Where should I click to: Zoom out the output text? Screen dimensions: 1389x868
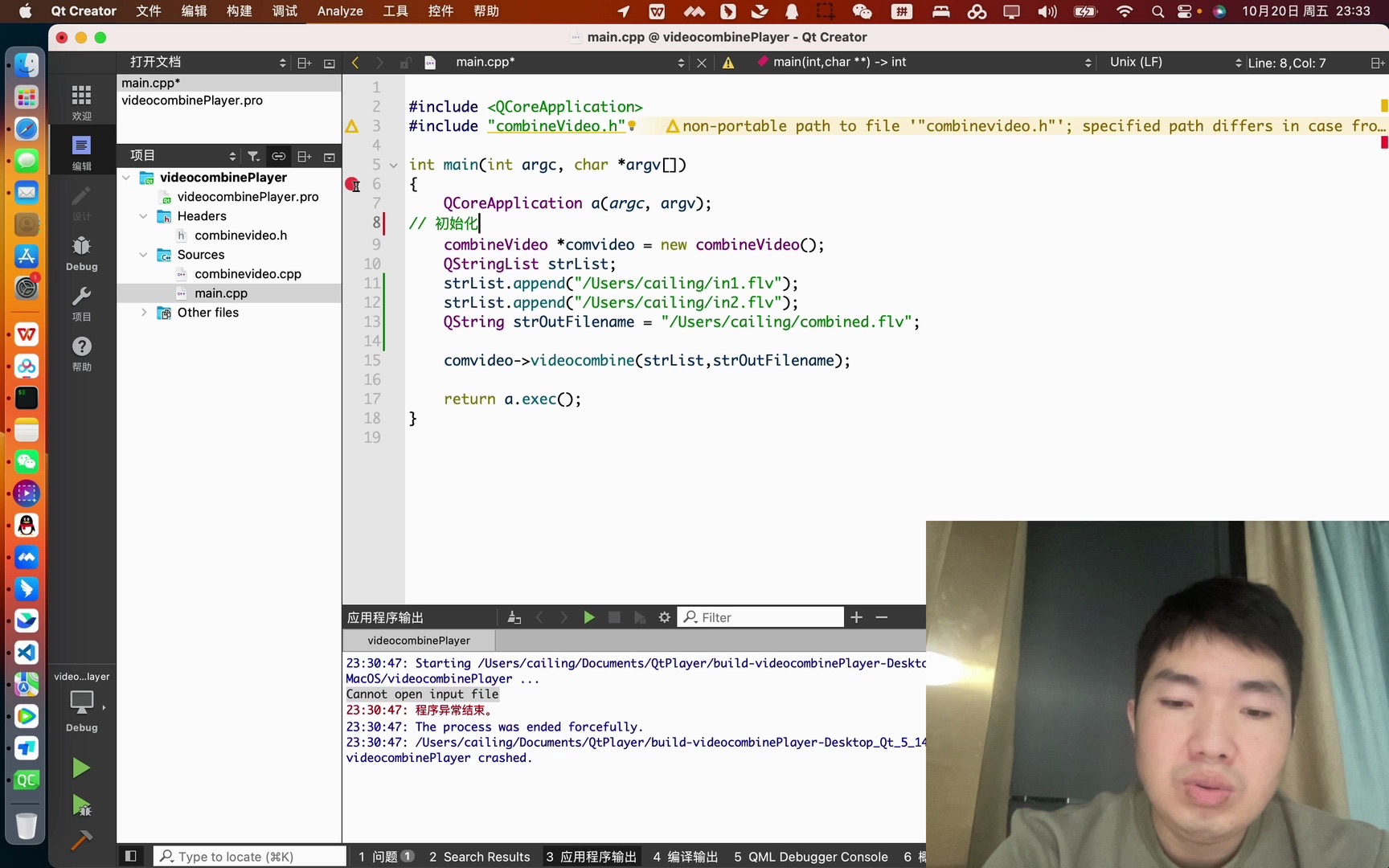882,617
